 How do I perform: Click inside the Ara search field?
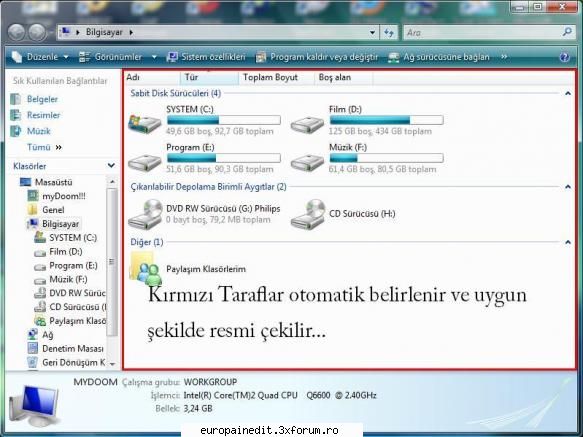coord(483,32)
